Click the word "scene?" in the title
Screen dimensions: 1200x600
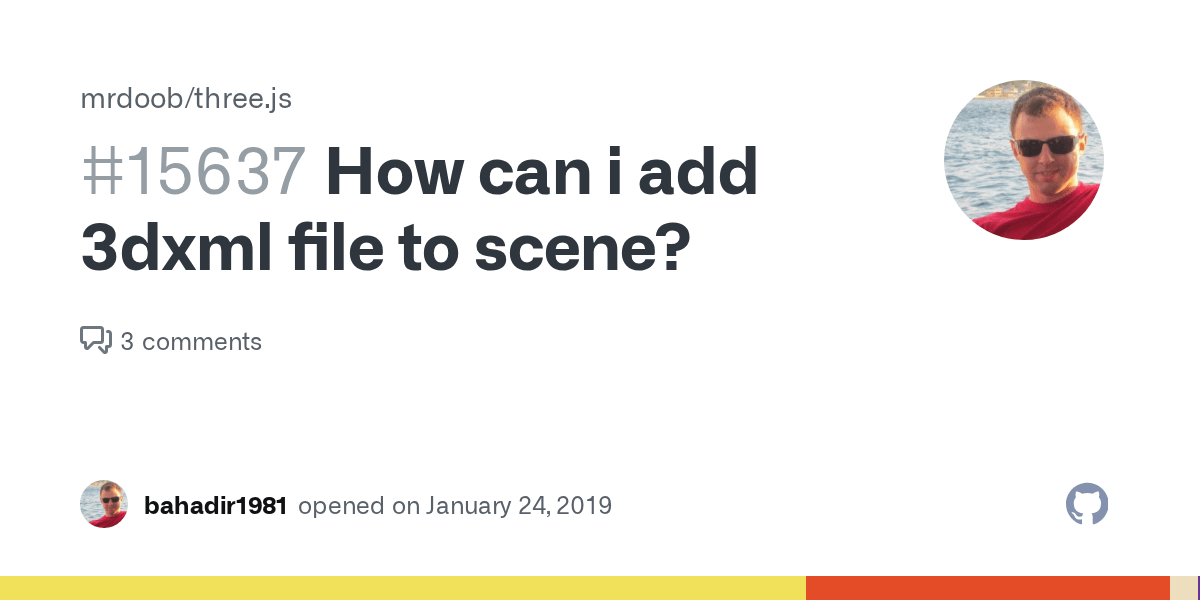point(582,250)
